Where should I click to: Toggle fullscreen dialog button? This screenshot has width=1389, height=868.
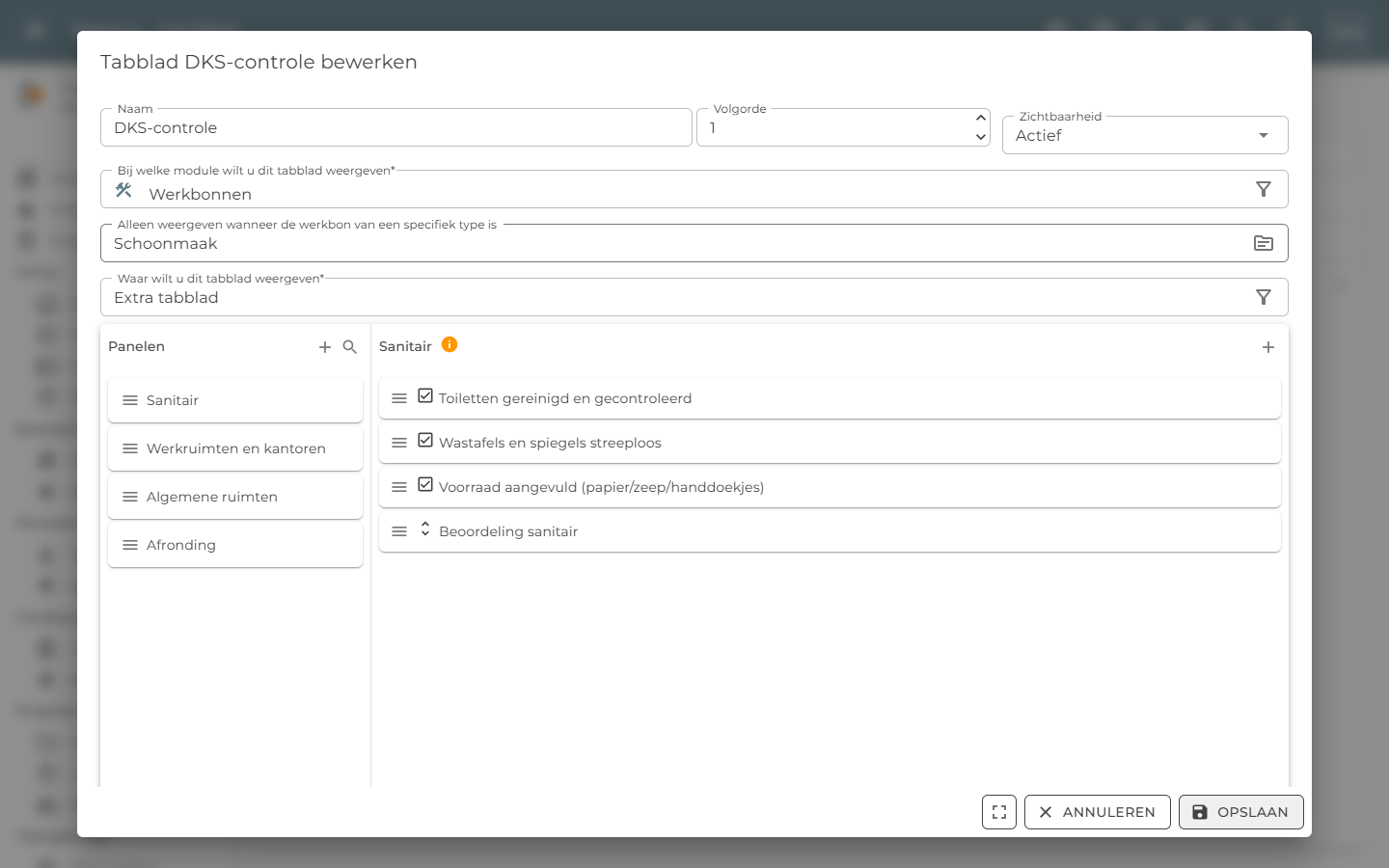coord(999,812)
